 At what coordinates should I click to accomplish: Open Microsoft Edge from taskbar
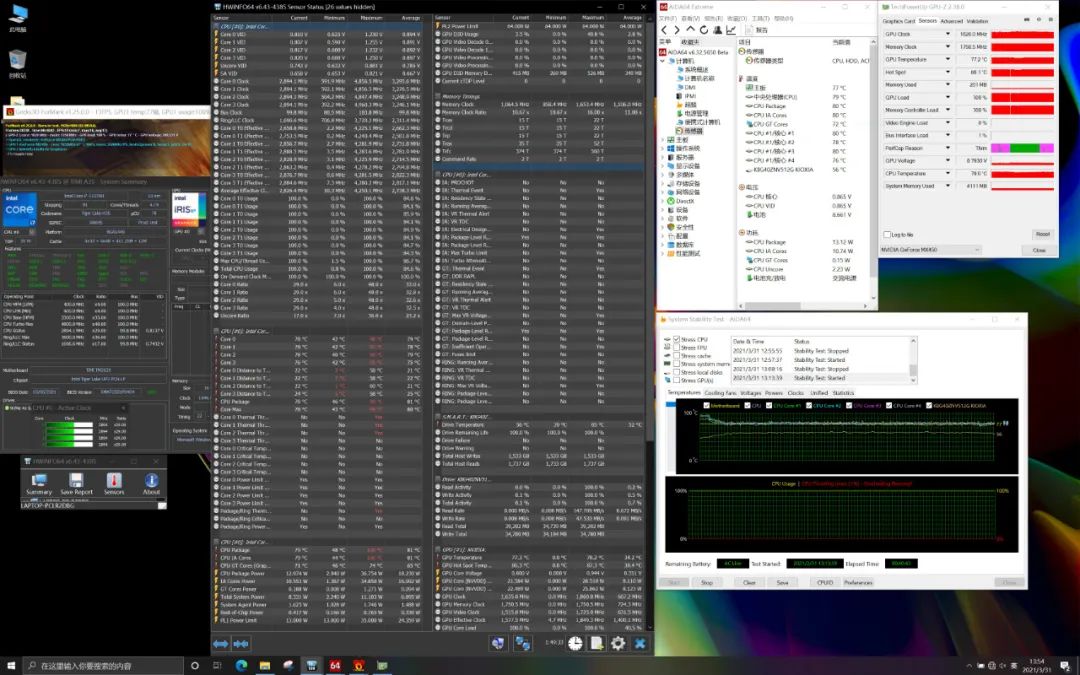point(242,665)
